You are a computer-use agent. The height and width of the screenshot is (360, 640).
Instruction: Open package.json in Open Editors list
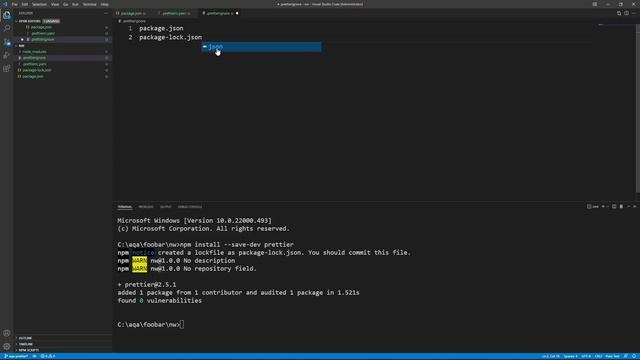tap(41, 27)
